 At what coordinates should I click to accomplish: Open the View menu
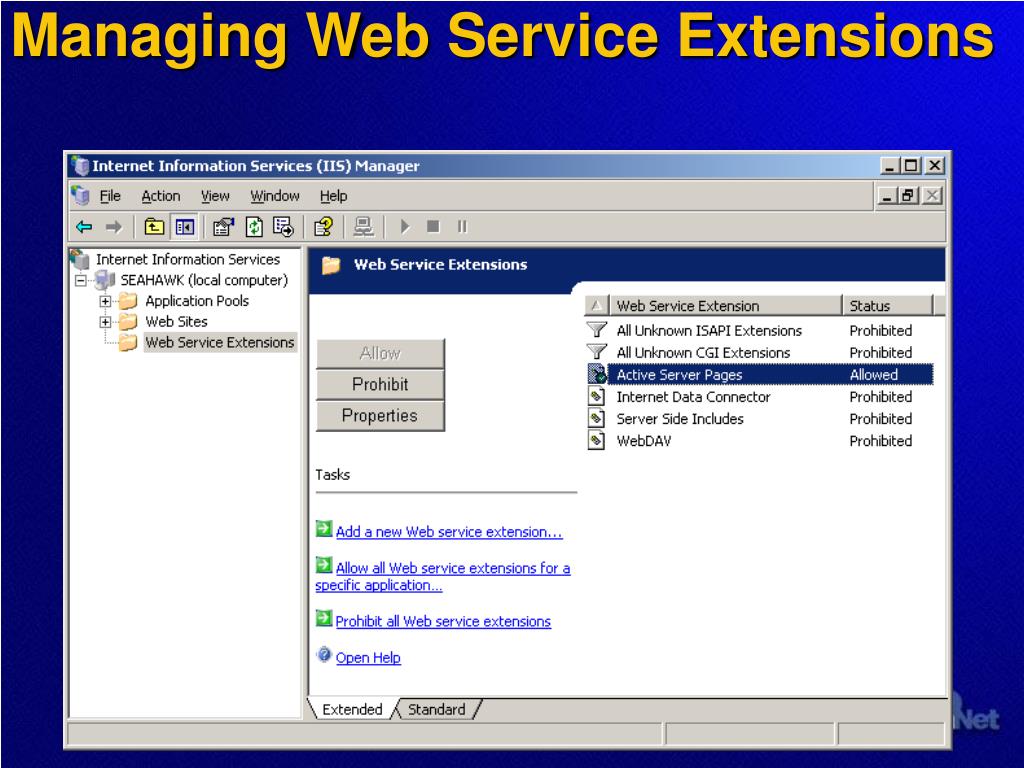point(215,196)
